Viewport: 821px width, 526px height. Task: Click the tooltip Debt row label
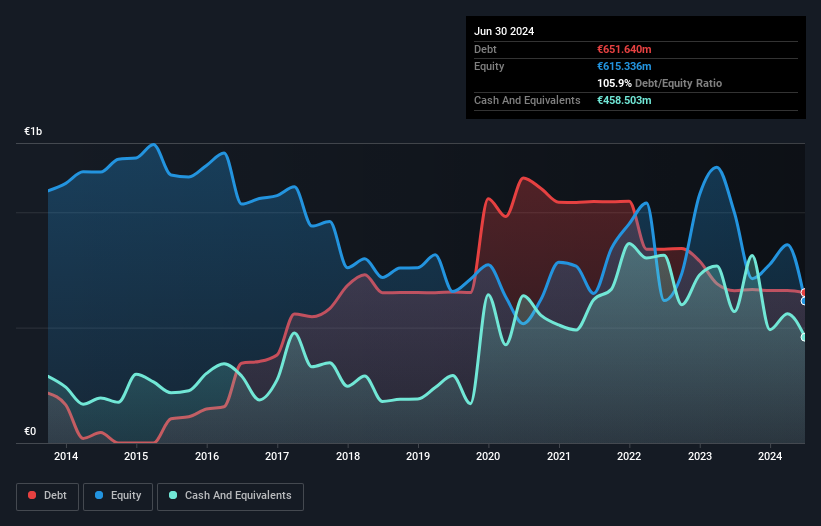point(485,49)
